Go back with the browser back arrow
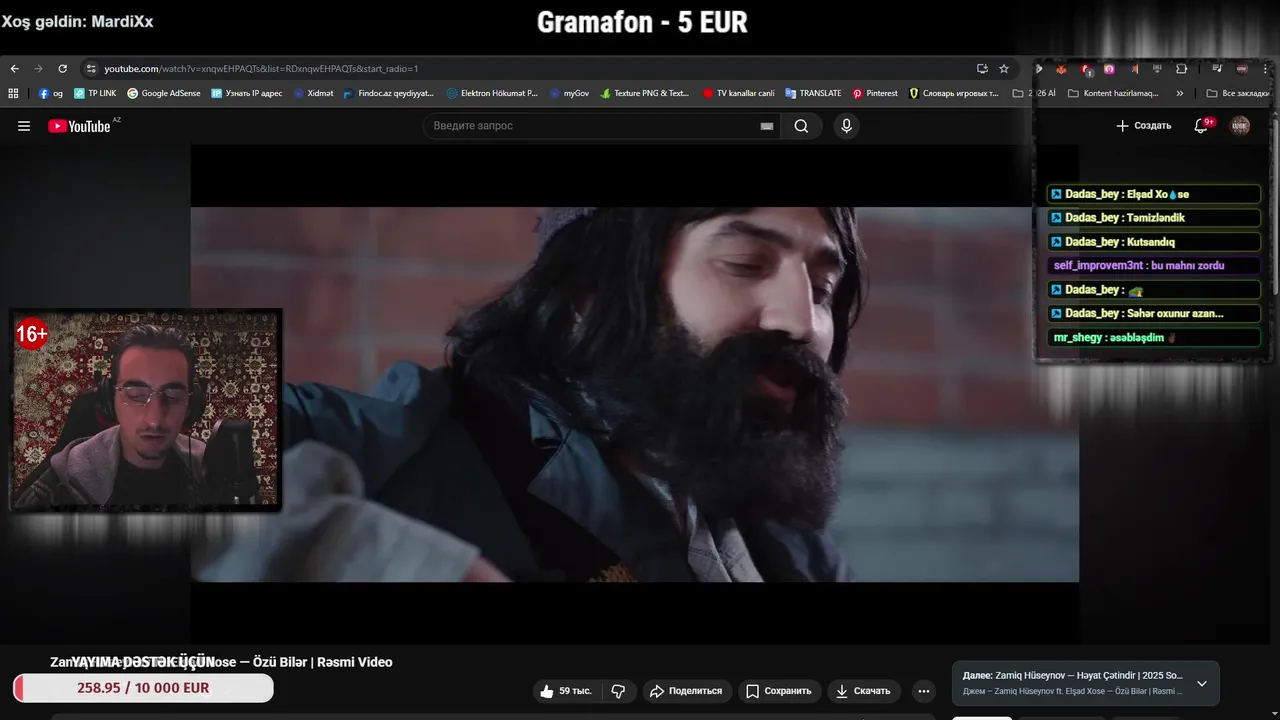 point(14,69)
